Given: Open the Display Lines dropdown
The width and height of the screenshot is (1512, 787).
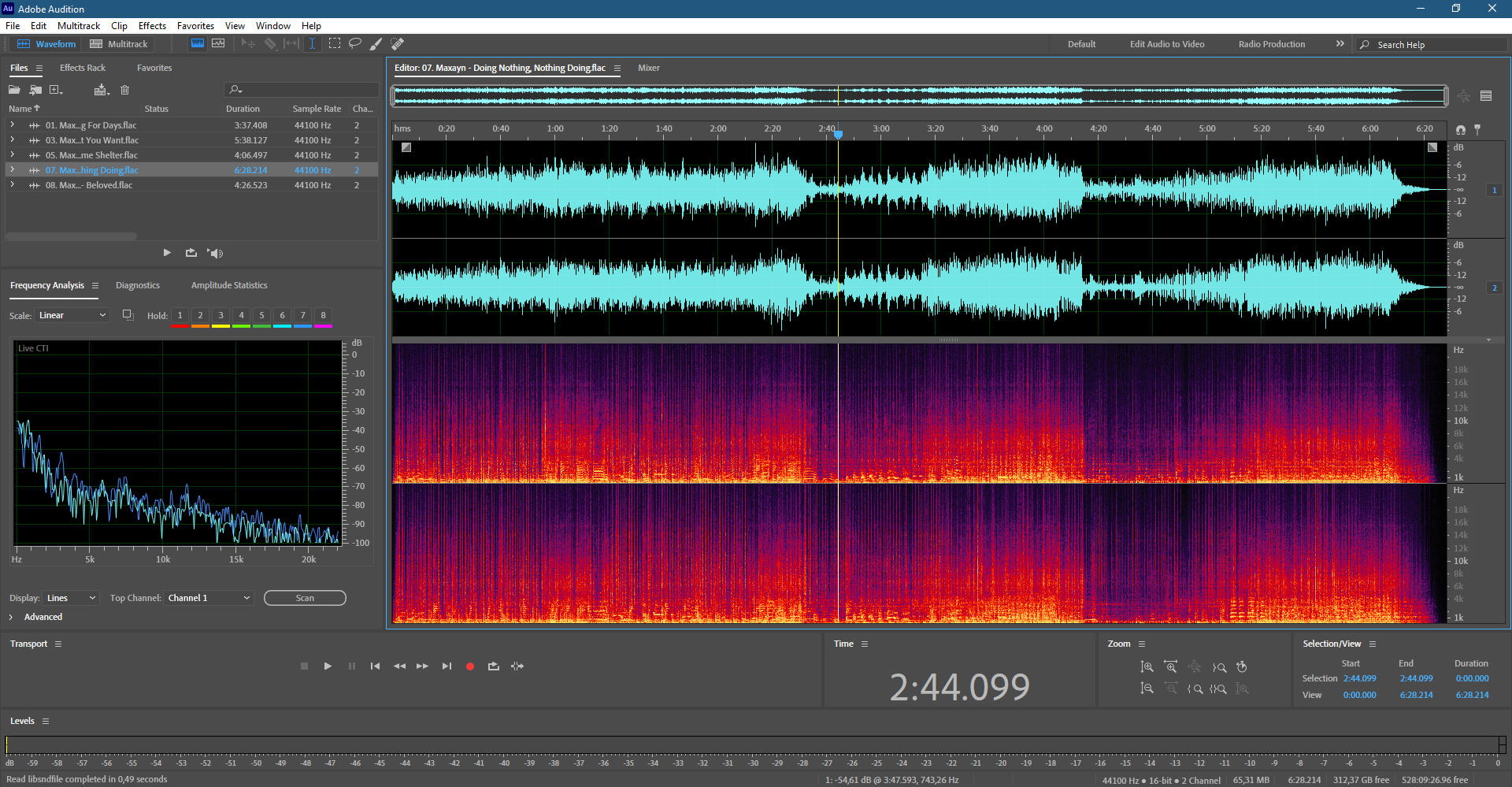Looking at the screenshot, I should click(x=71, y=598).
